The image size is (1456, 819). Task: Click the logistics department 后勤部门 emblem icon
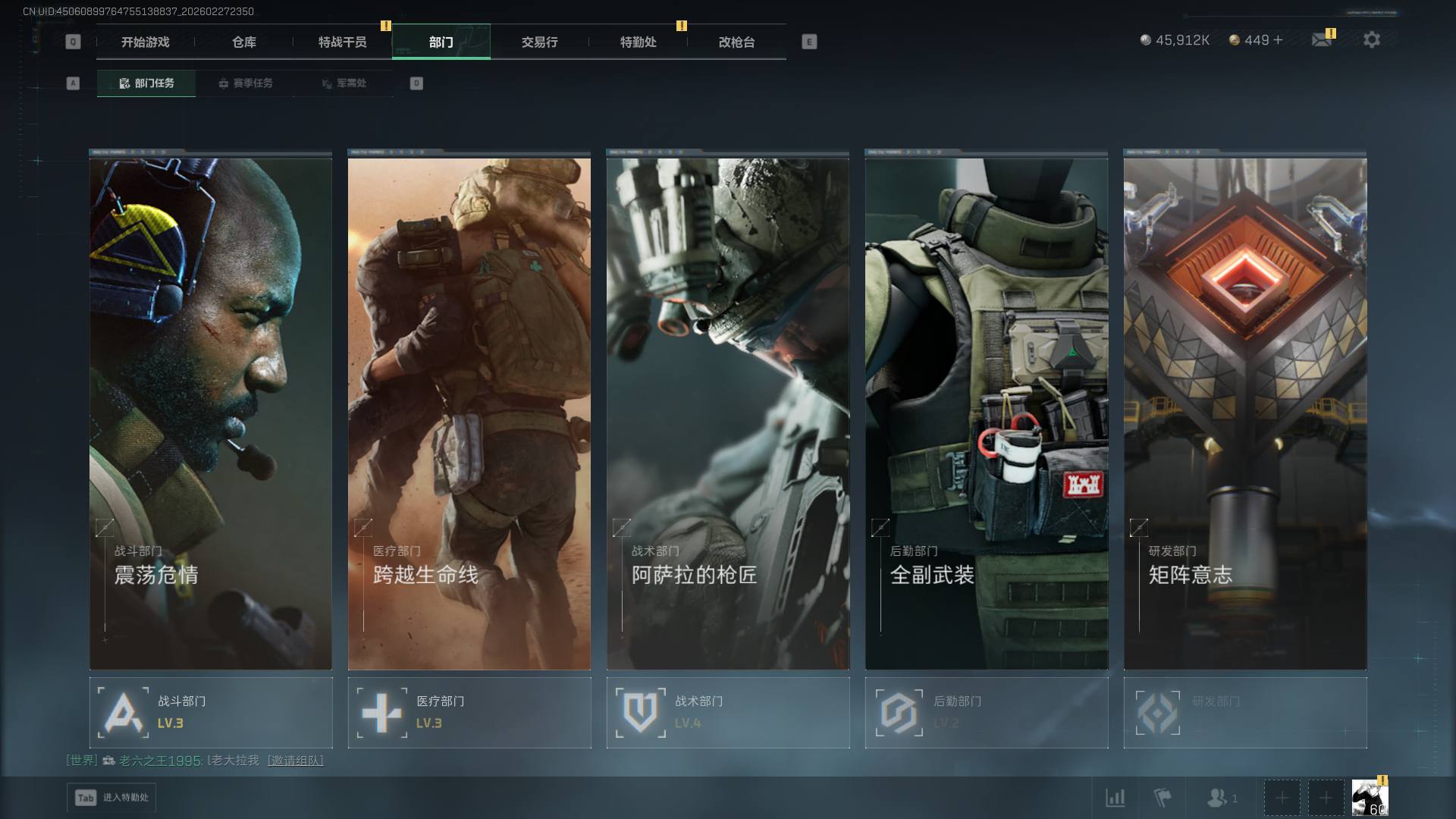click(x=899, y=712)
